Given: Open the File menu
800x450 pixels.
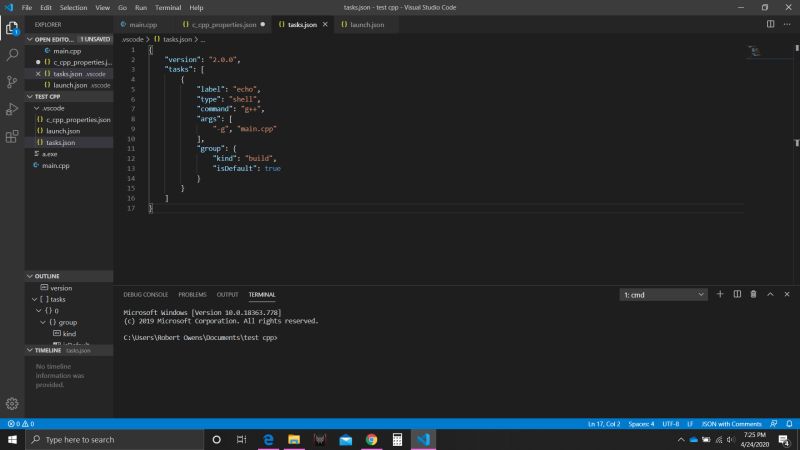Looking at the screenshot, I should [27, 8].
